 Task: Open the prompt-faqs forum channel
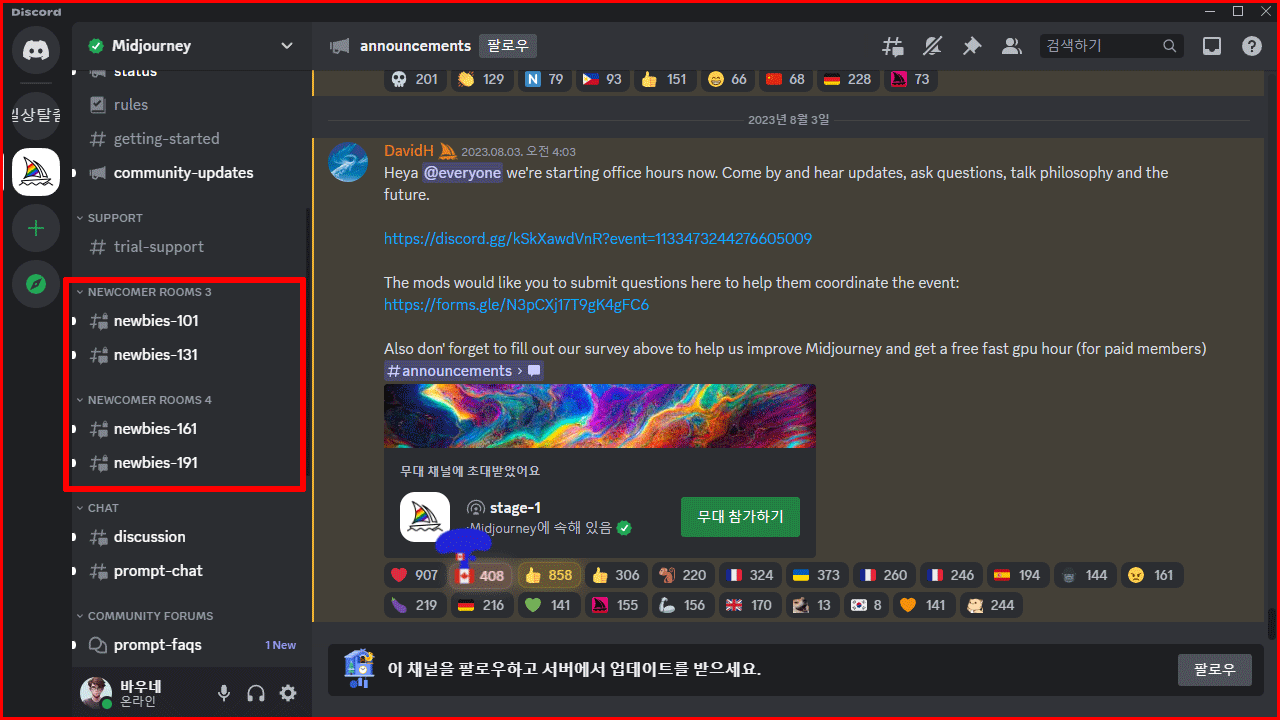(190, 645)
